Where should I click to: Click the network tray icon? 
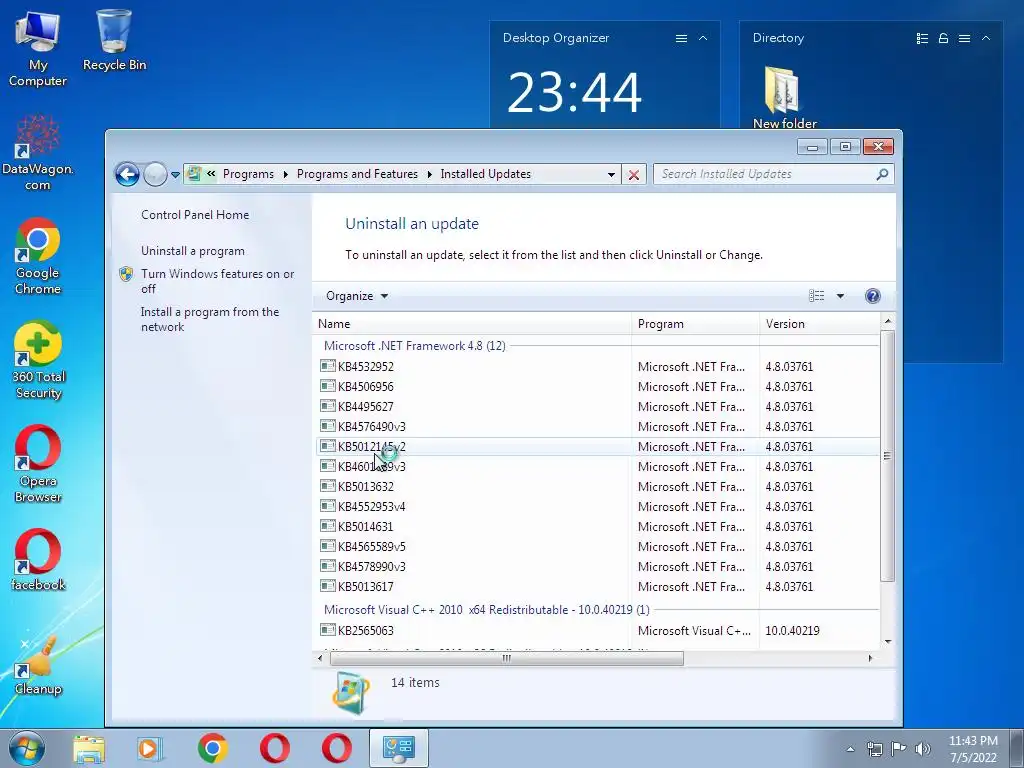874,748
